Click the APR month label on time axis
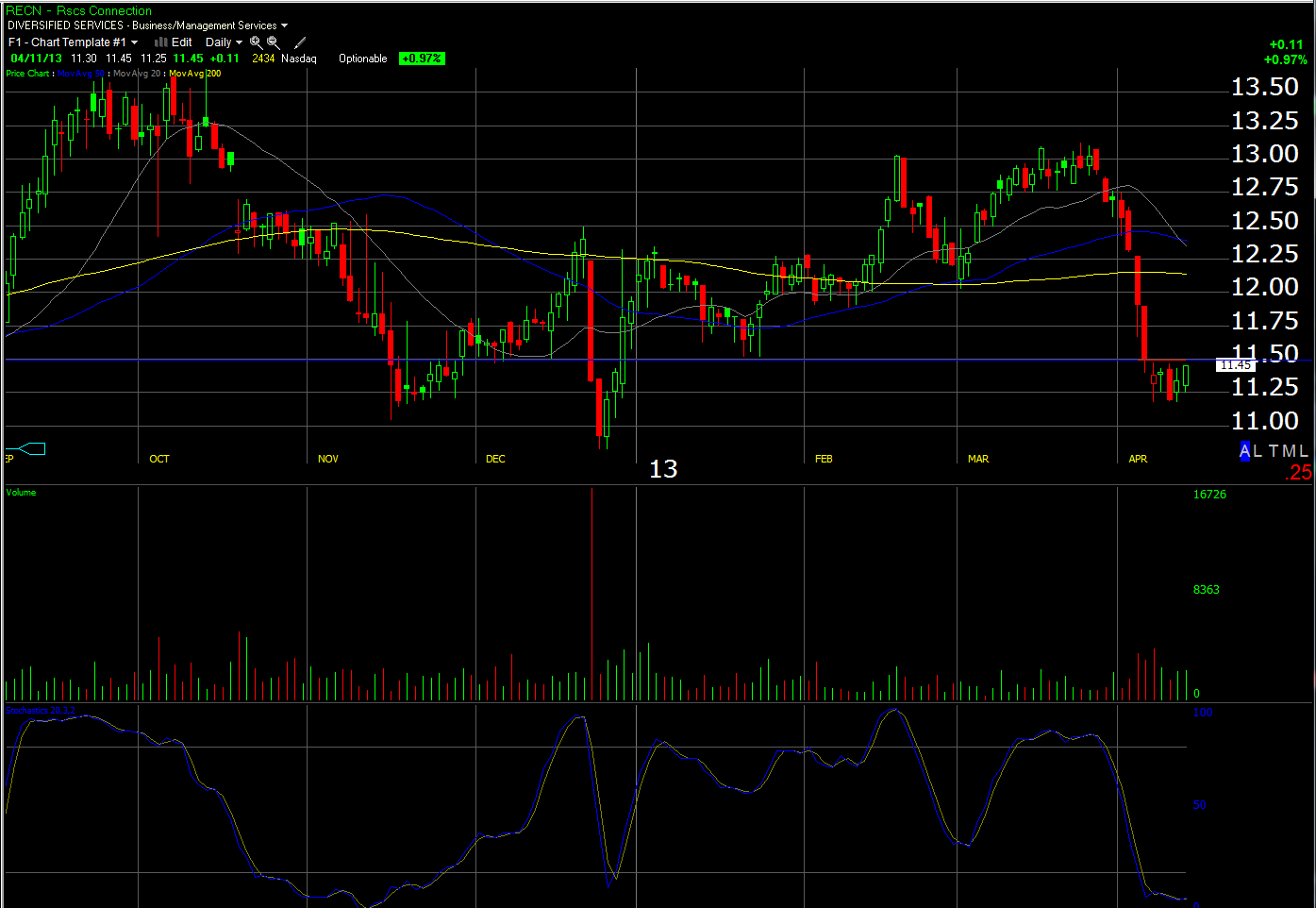This screenshot has height=908, width=1316. (x=1138, y=459)
